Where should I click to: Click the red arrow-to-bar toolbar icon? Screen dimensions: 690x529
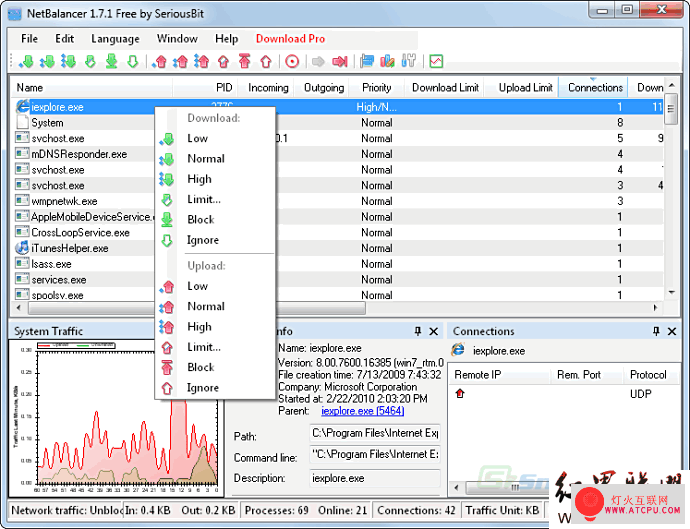(x=340, y=61)
